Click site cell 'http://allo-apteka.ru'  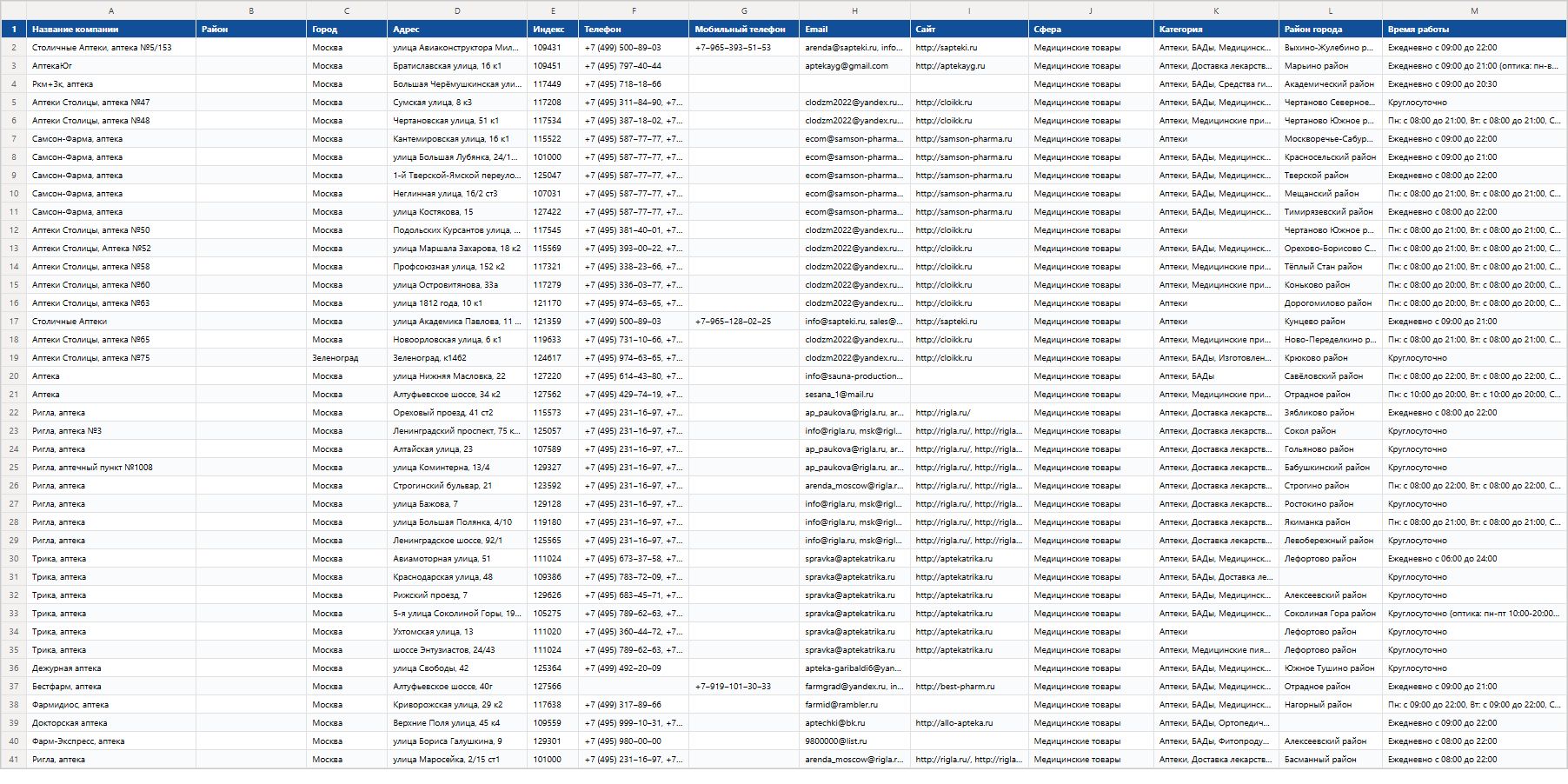tap(969, 723)
